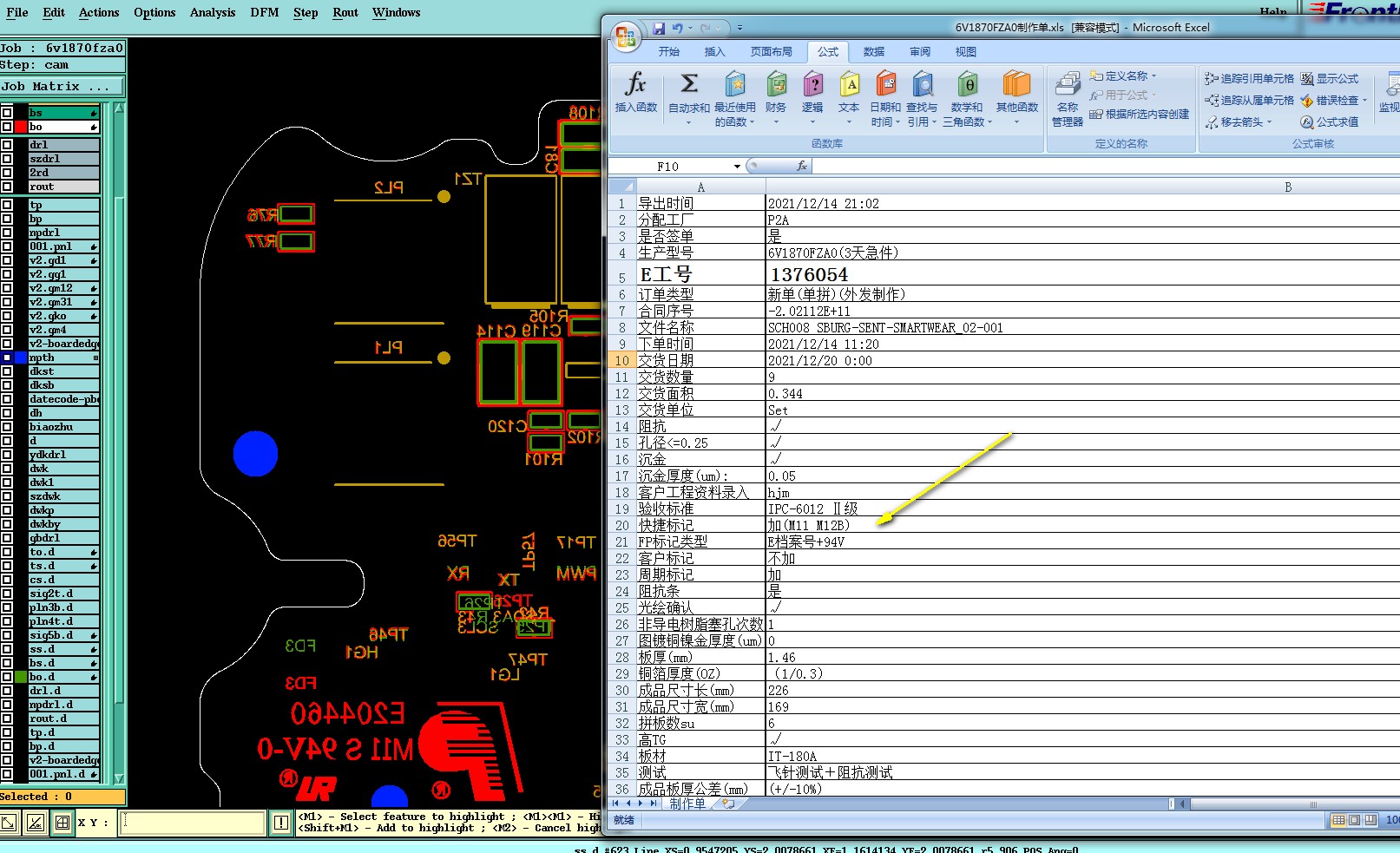The width and height of the screenshot is (1400, 853).
Task: Click the exclamation mark icon near coordinate field
Action: tap(281, 823)
